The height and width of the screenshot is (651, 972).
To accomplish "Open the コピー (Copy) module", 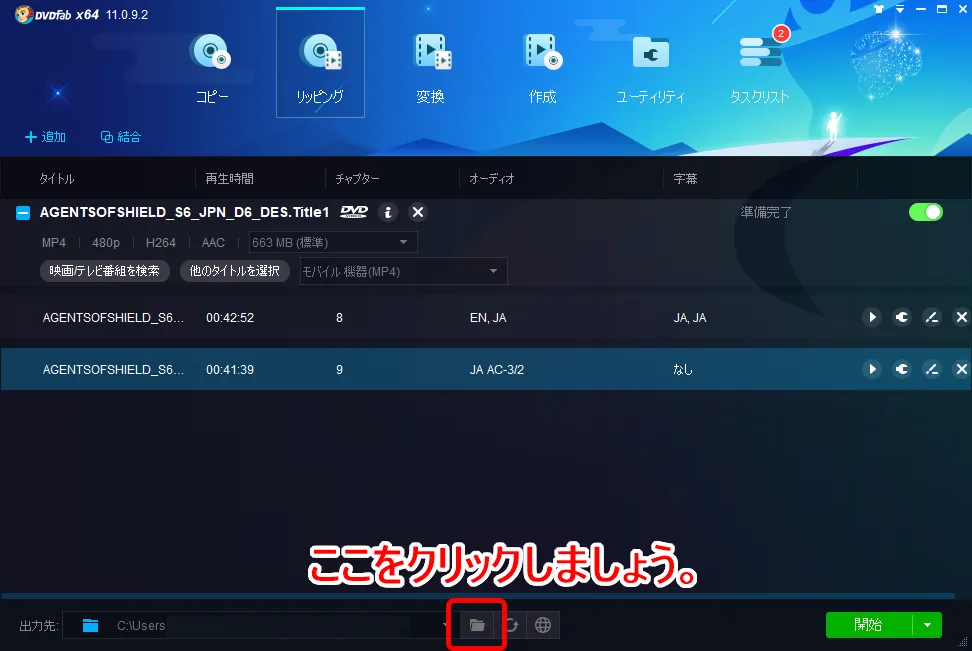I will [211, 68].
